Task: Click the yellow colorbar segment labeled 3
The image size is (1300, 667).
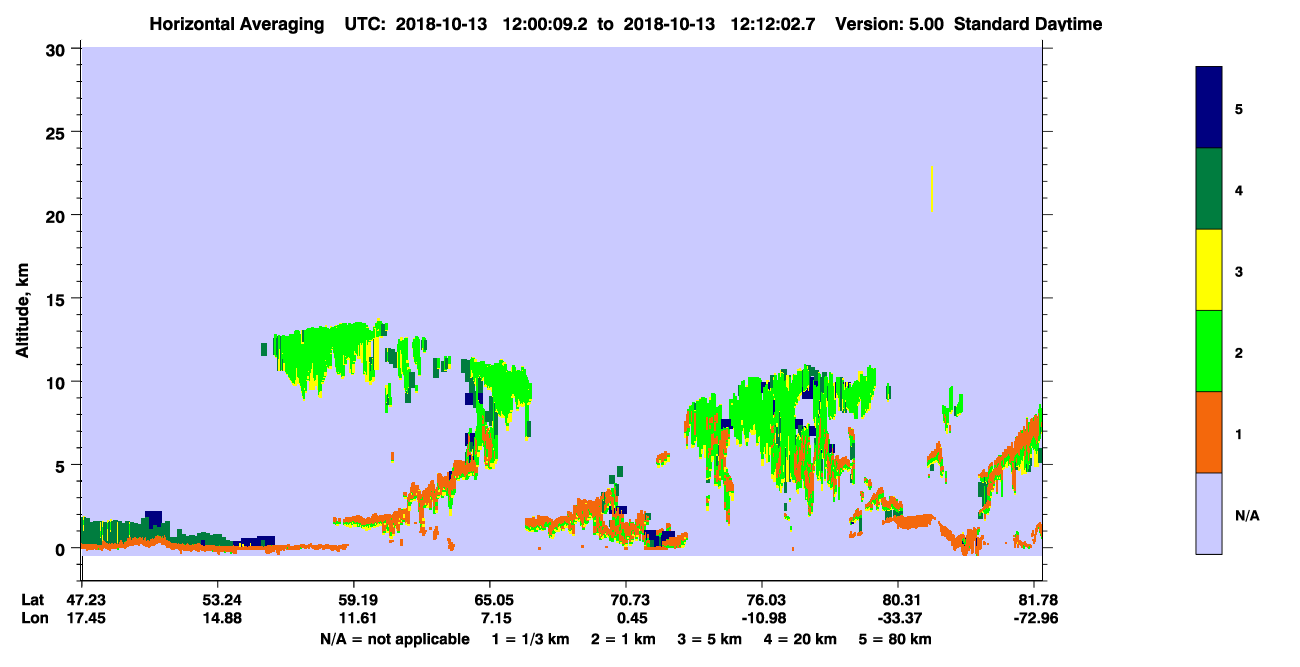Action: pyautogui.click(x=1209, y=270)
